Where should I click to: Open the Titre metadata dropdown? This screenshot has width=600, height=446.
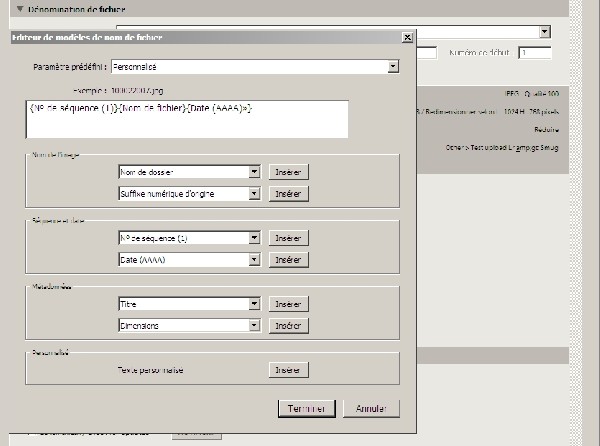[x=254, y=304]
